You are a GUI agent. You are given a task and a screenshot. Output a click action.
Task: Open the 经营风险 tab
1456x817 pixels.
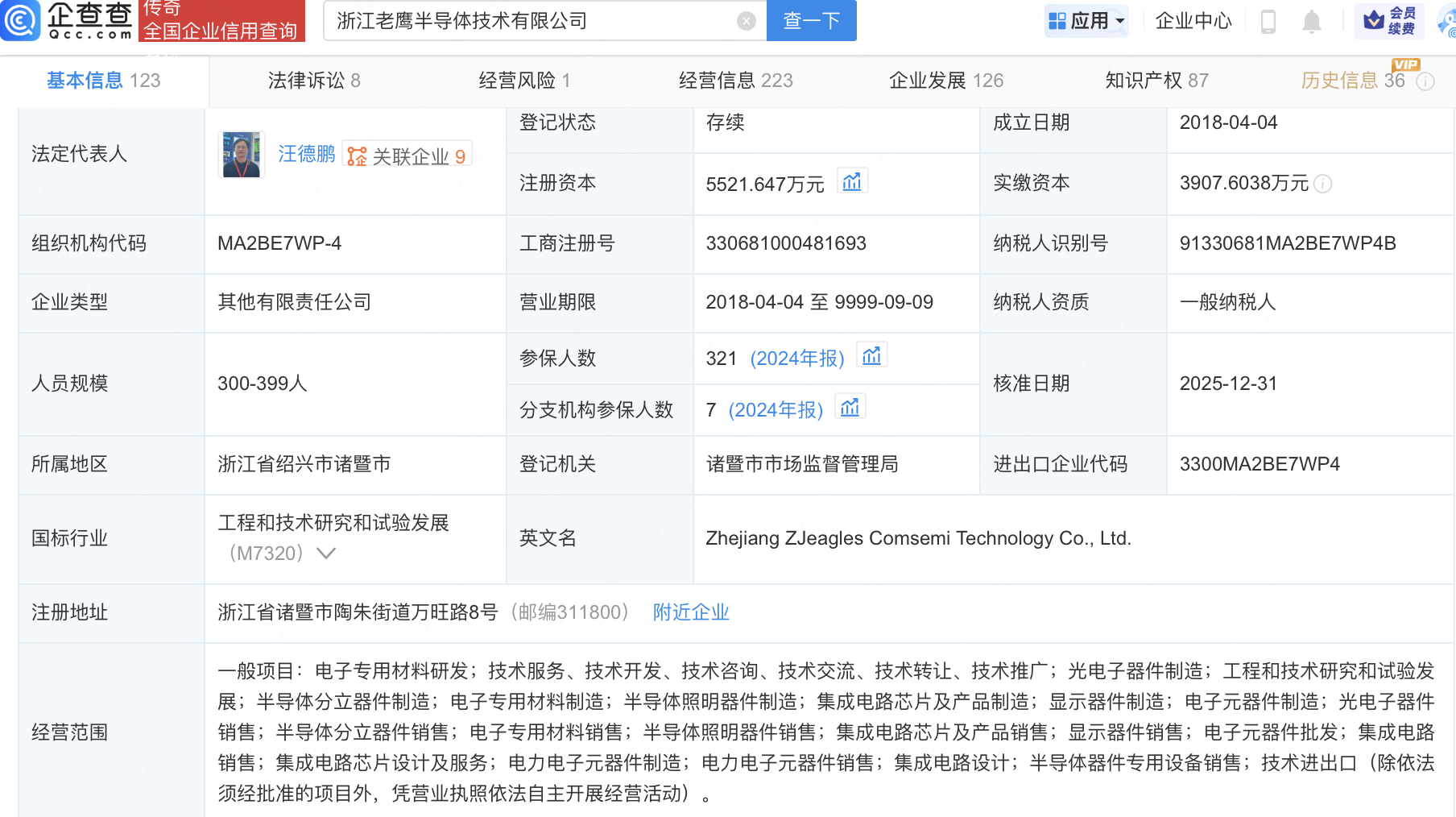click(524, 81)
